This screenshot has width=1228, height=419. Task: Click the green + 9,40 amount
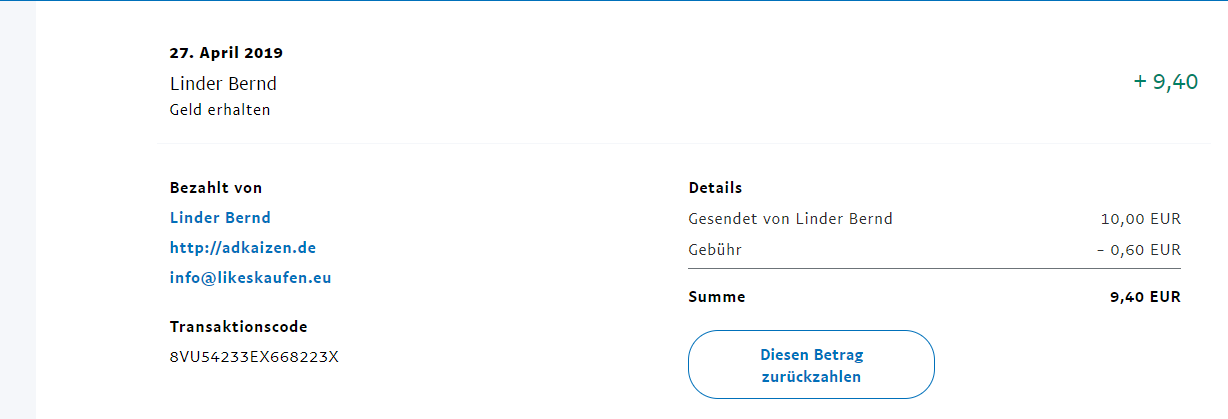[1165, 82]
